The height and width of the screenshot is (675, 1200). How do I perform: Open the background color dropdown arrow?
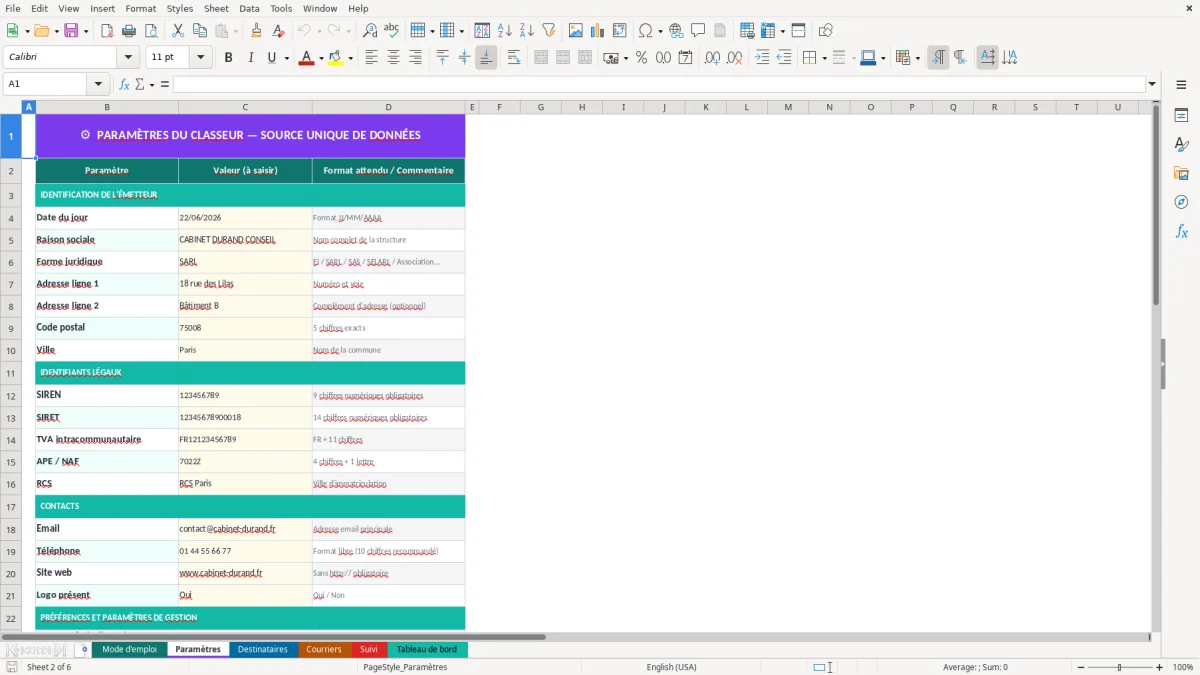(x=351, y=58)
